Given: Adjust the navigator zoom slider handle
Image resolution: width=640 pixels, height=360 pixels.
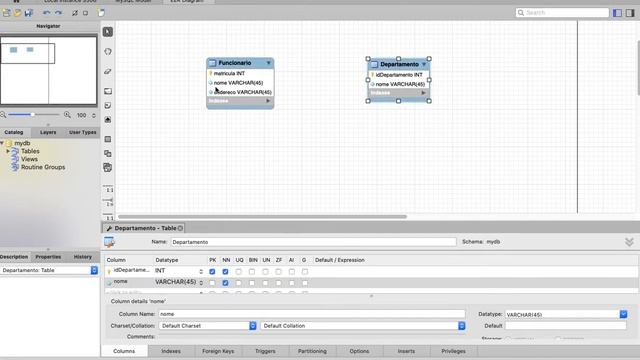Looking at the screenshot, I should (32, 115).
